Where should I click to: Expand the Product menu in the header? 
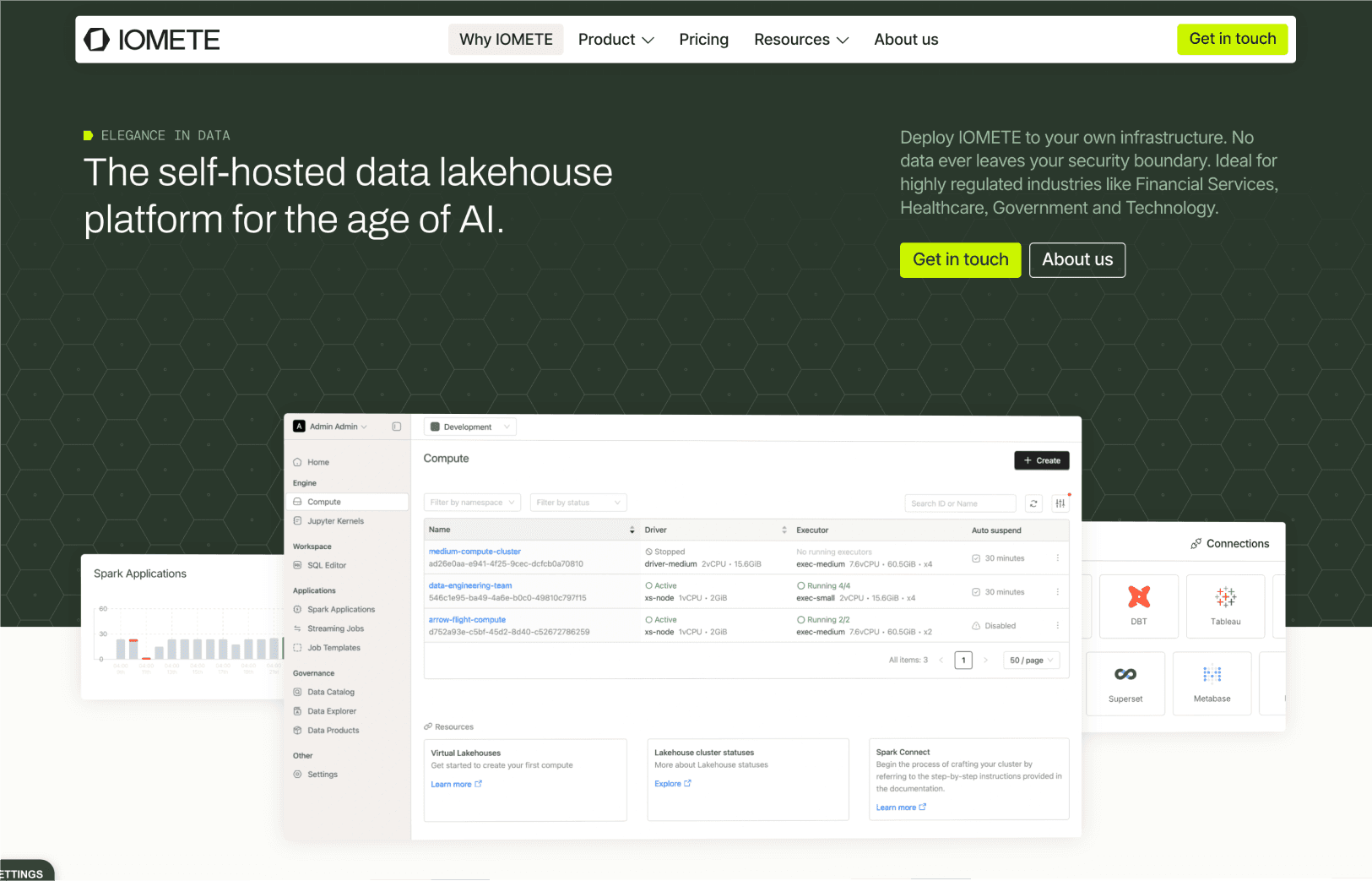[x=616, y=40]
